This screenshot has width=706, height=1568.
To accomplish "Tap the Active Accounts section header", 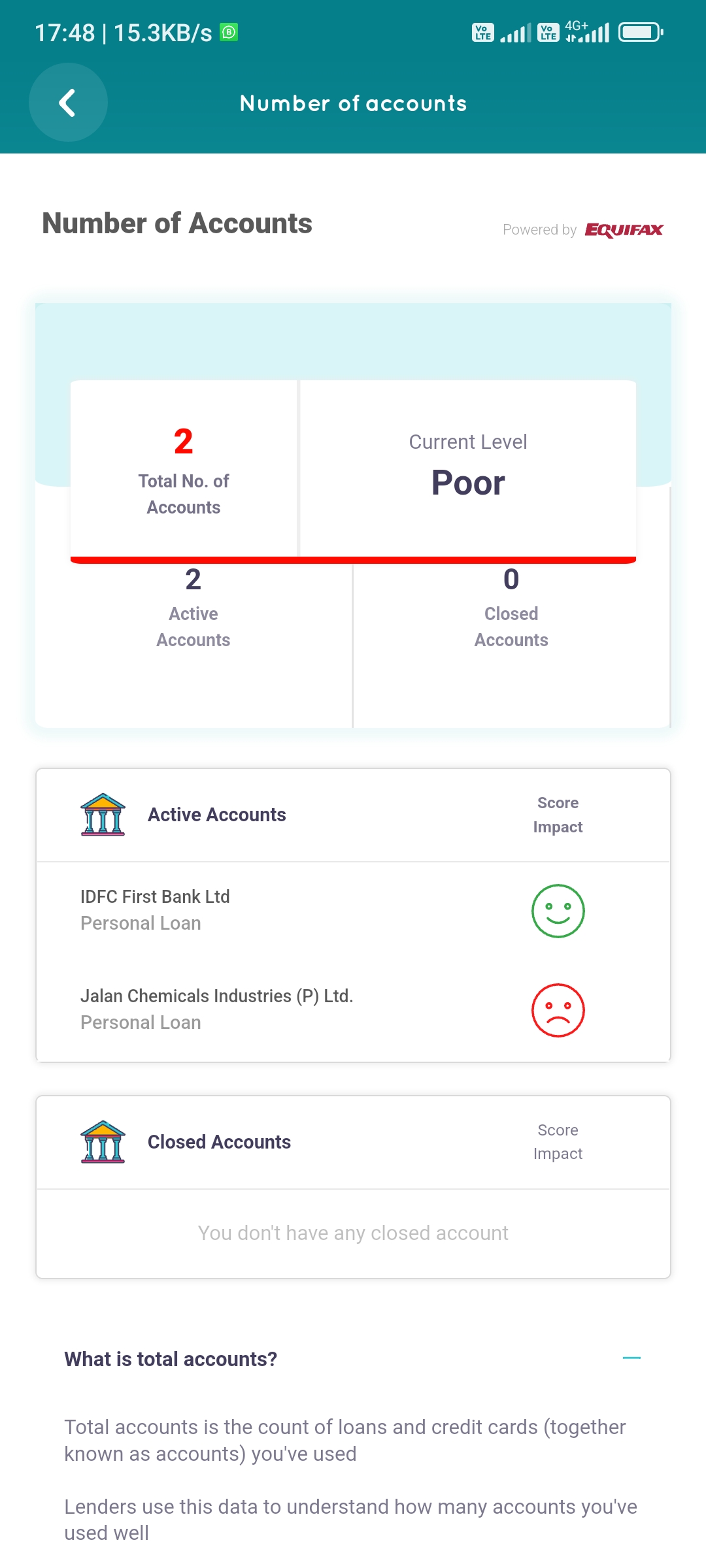I will coord(217,815).
